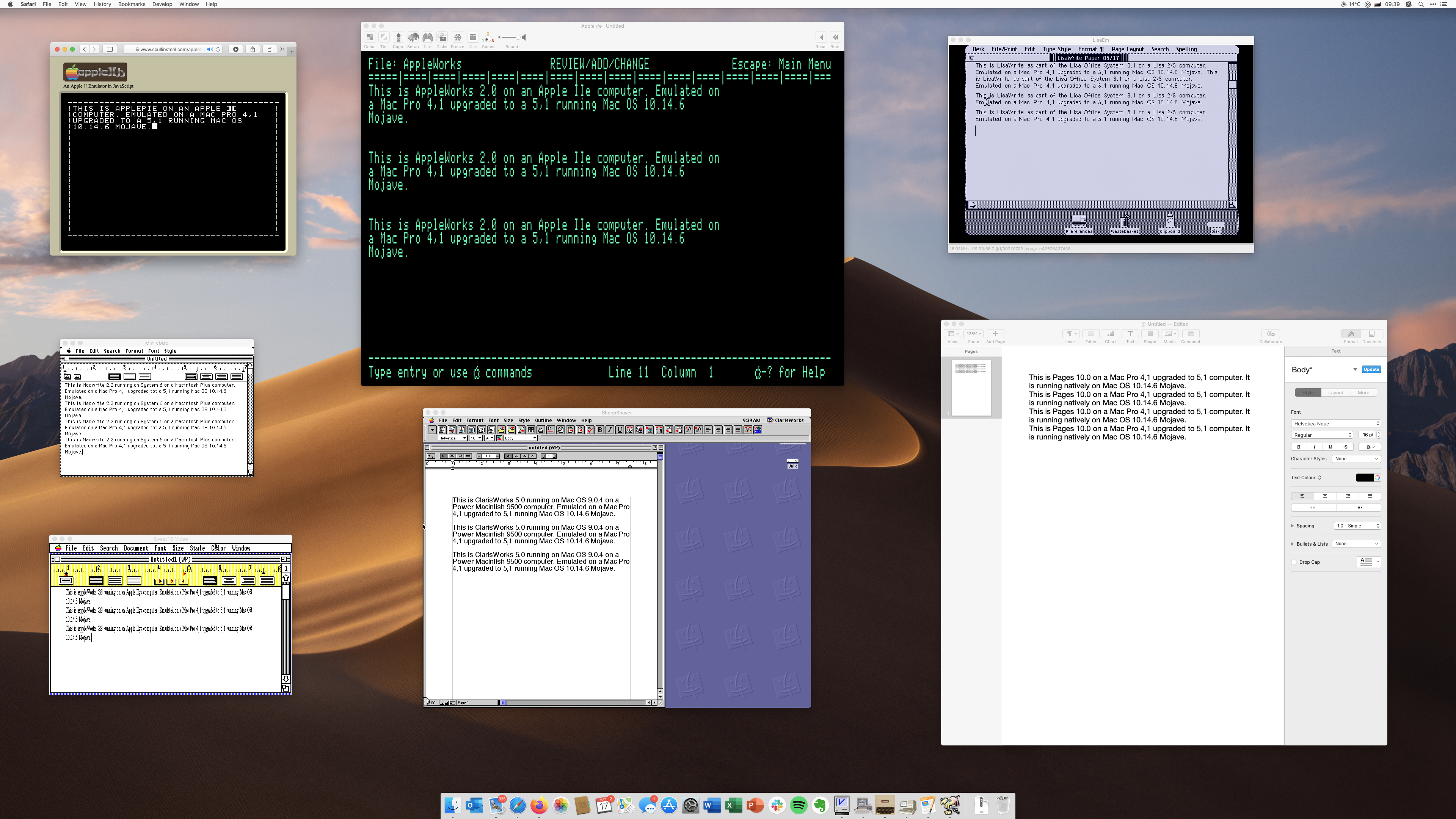Toggle Bold in Pages inspector

point(1299,447)
